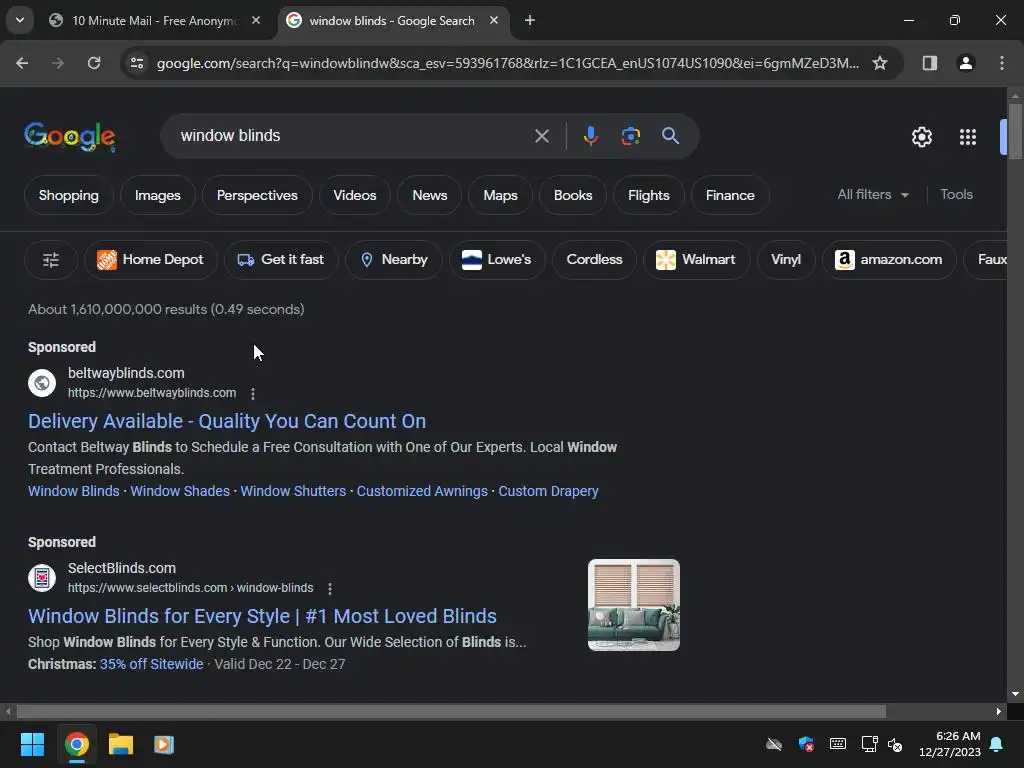Filter results by Lowe's
This screenshot has width=1024, height=768.
click(x=496, y=260)
